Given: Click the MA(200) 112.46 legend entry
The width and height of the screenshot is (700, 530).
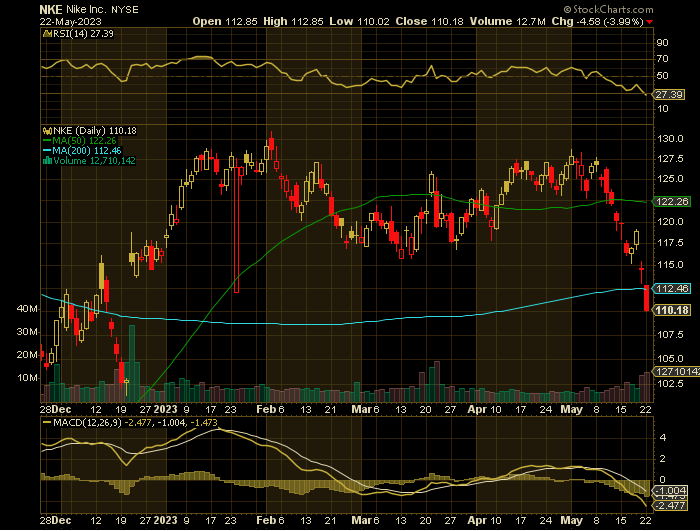Looking at the screenshot, I should 87,151.
